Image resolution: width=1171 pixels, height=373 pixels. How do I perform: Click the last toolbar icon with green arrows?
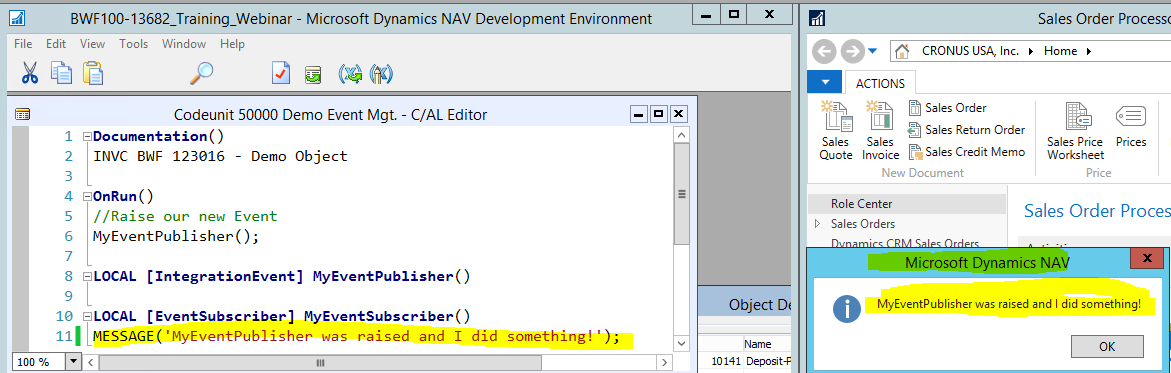pos(381,74)
